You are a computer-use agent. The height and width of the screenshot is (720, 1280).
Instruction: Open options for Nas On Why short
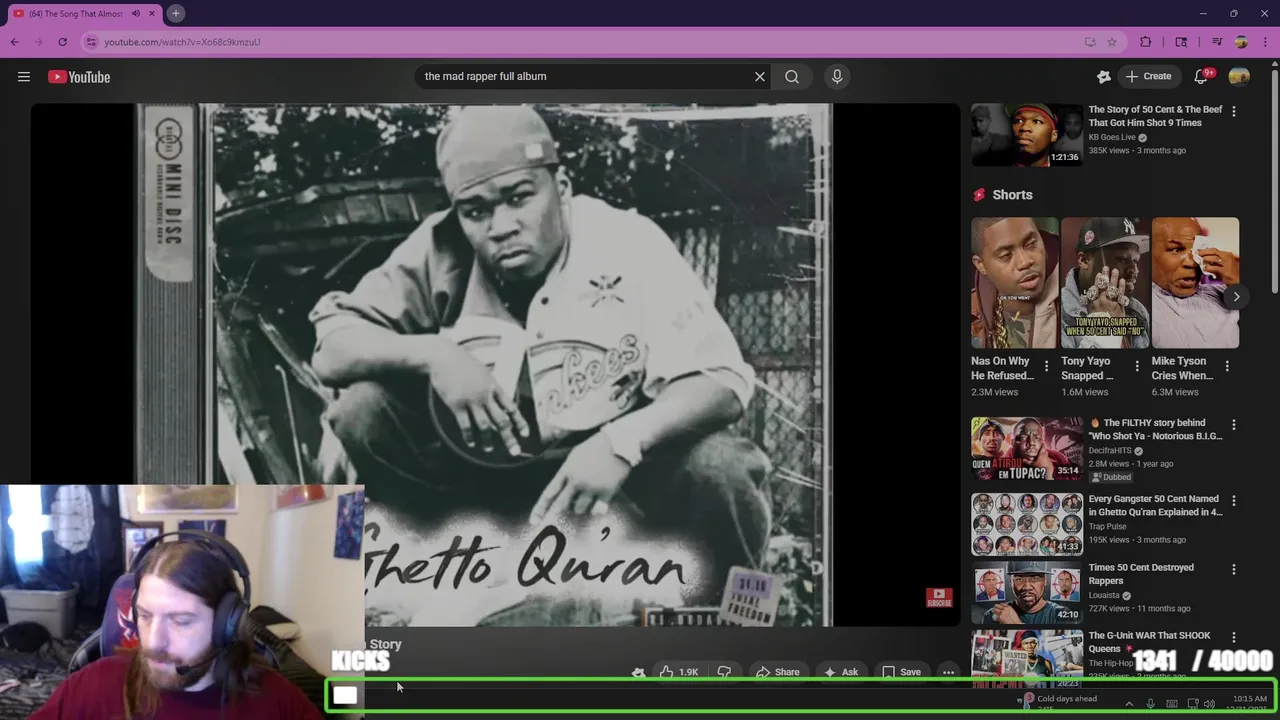[x=1047, y=366]
